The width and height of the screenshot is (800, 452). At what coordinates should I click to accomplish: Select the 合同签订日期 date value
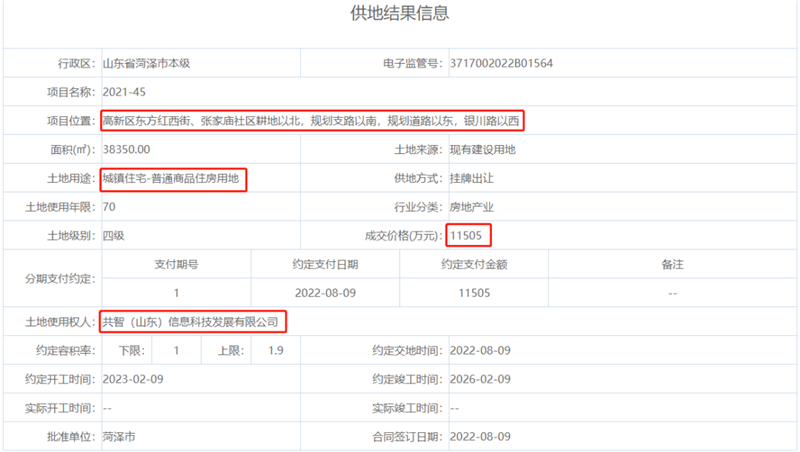tap(480, 437)
